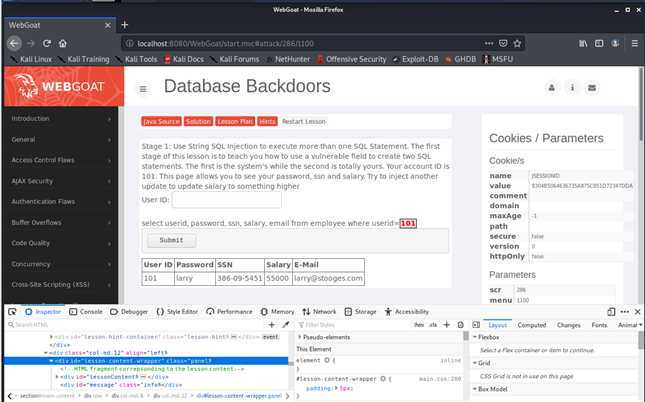Expand the Code Quality section
Screen dimensions: 645x402
pyautogui.click(x=61, y=243)
